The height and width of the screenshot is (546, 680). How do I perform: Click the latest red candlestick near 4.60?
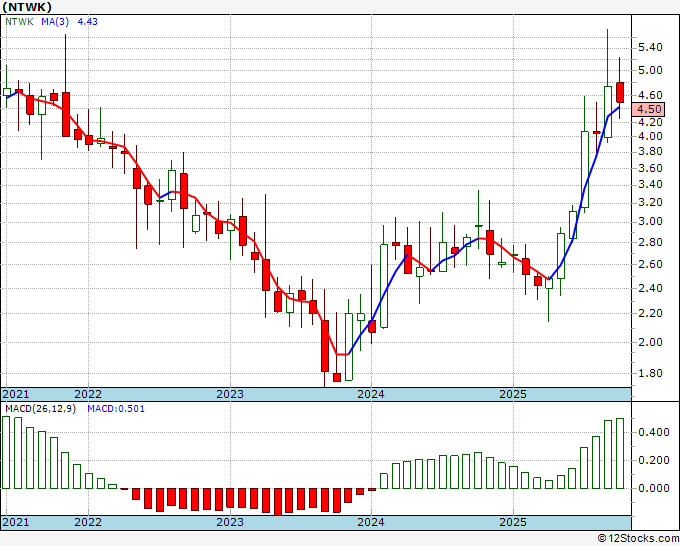click(x=621, y=92)
